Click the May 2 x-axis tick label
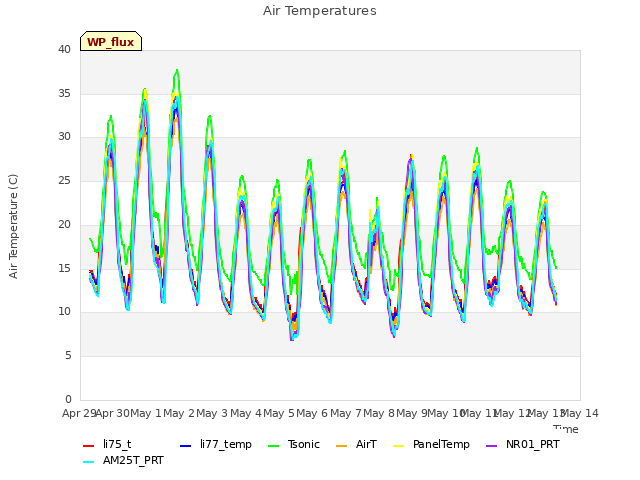The width and height of the screenshot is (640, 480). coord(179,413)
